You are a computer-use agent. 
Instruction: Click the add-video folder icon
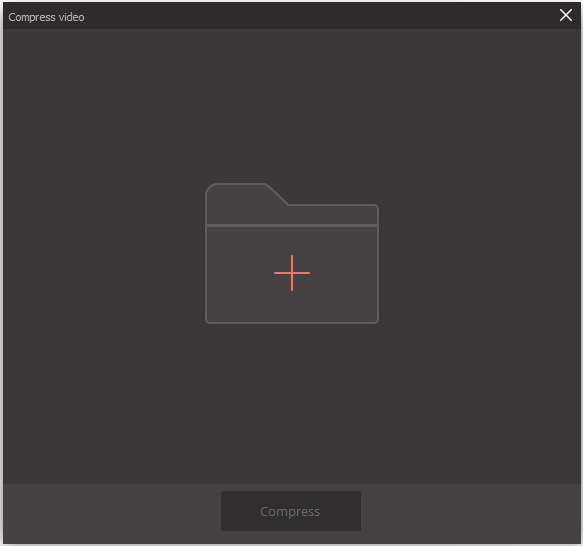[292, 253]
